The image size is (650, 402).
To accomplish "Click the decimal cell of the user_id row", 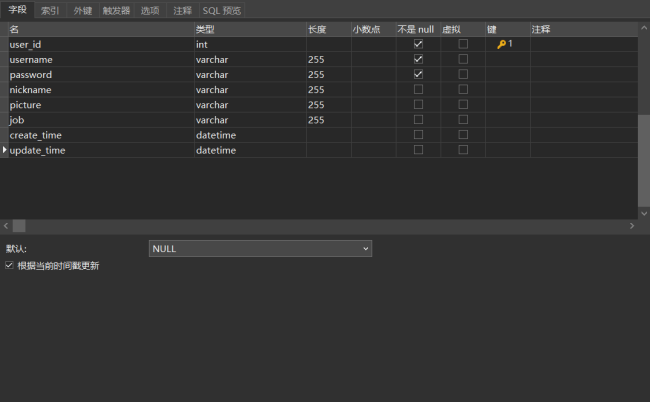I will 374,44.
